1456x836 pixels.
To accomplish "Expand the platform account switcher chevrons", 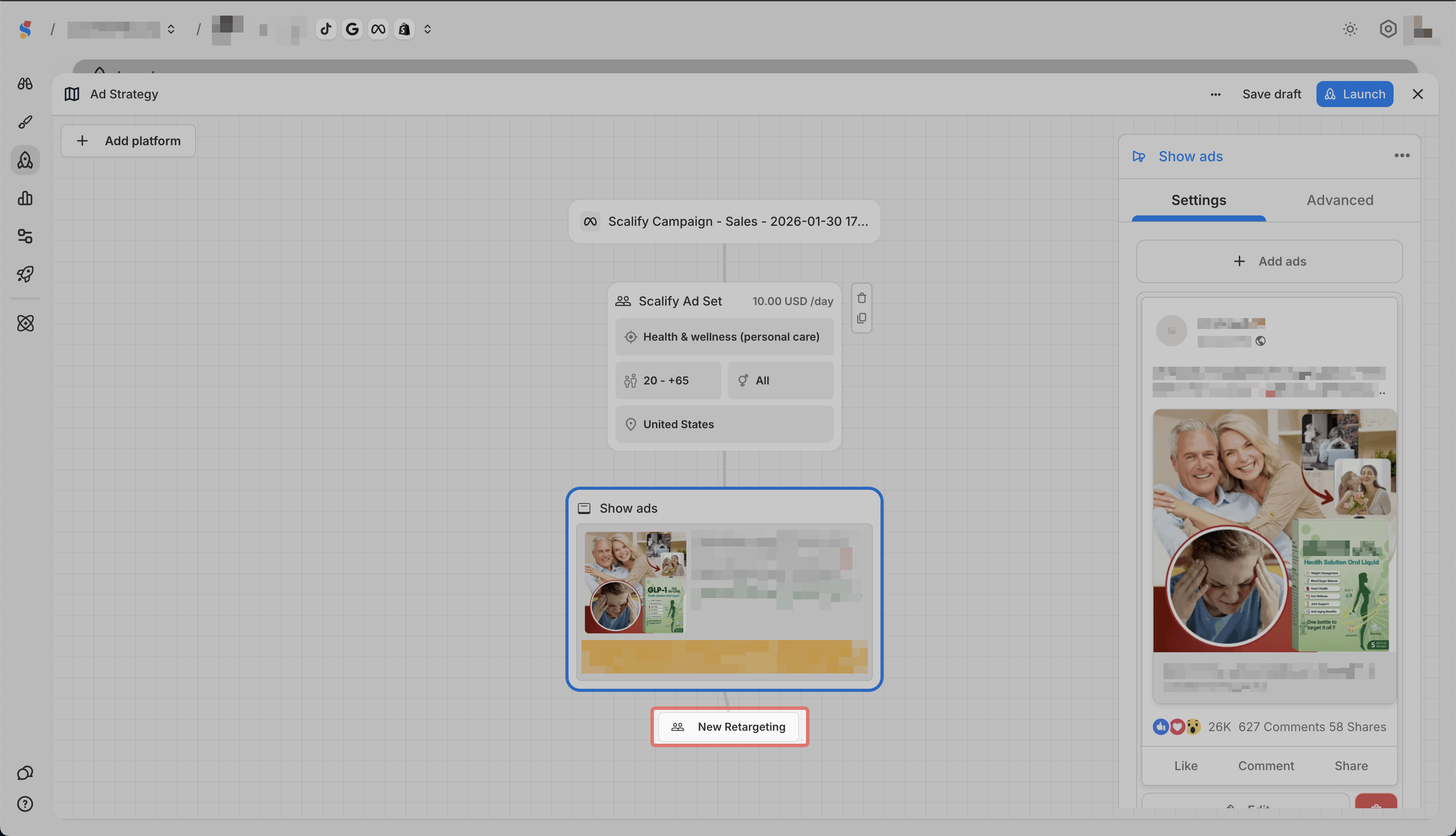I will click(427, 29).
